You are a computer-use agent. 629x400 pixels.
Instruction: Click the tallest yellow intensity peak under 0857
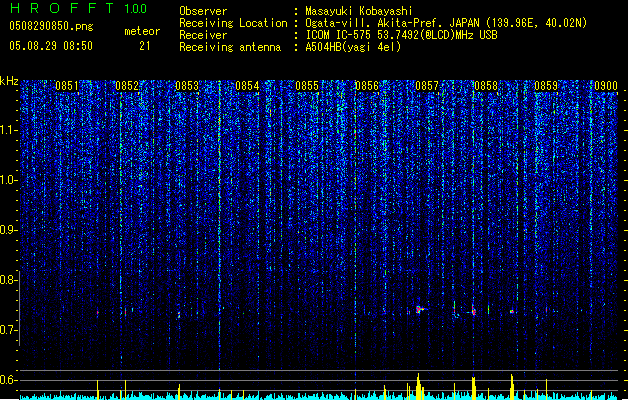418,387
